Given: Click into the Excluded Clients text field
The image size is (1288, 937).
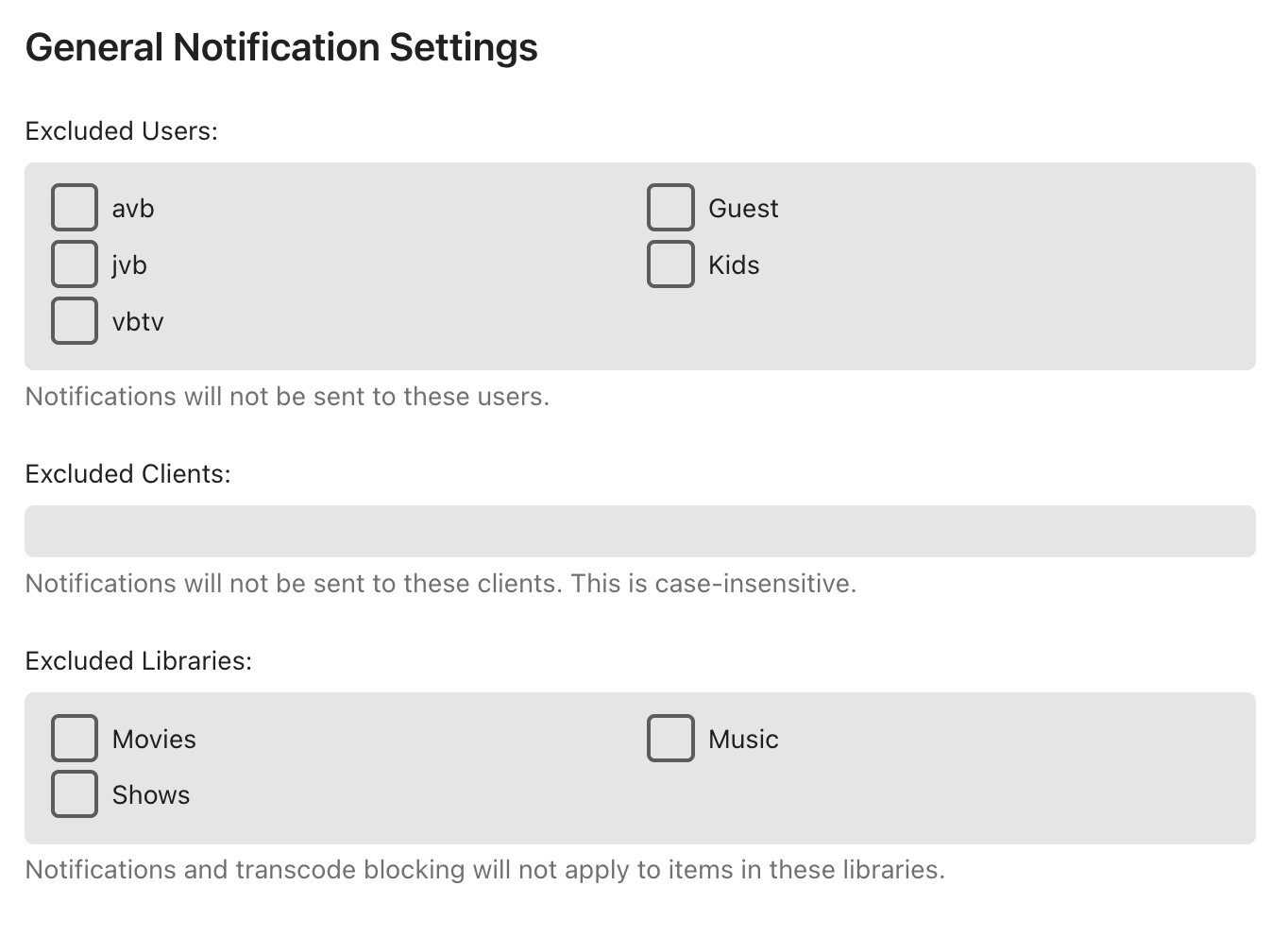Looking at the screenshot, I should [x=639, y=532].
